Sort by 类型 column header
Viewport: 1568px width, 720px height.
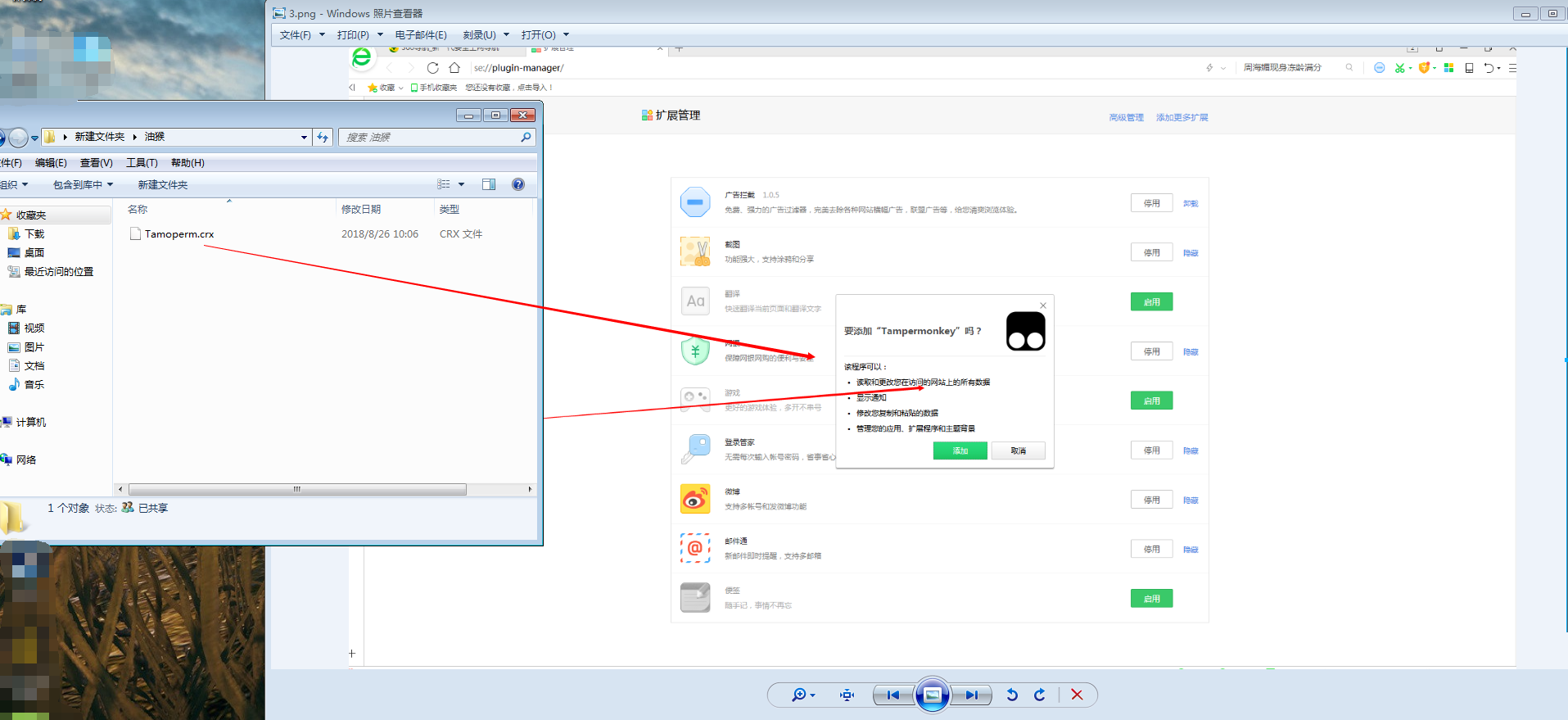point(450,210)
